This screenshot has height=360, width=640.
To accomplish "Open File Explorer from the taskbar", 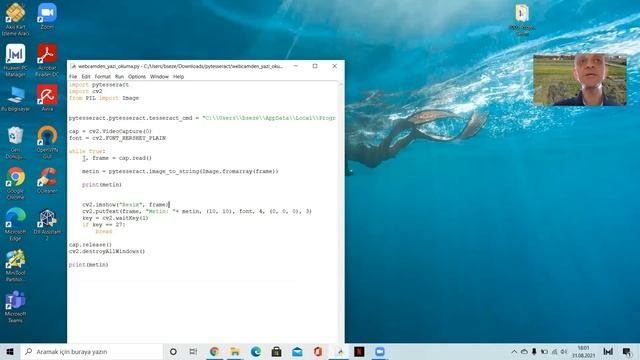I will pos(235,351).
